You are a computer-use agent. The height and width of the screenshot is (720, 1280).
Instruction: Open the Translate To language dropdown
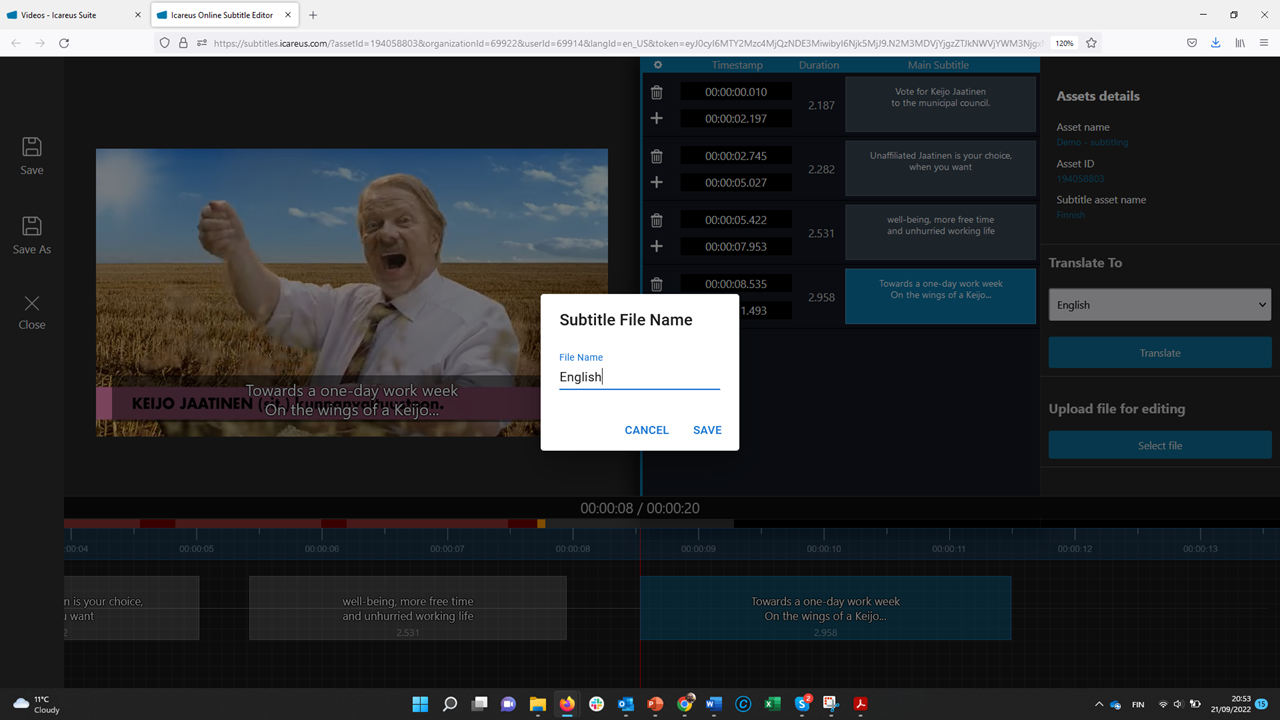pos(1159,305)
